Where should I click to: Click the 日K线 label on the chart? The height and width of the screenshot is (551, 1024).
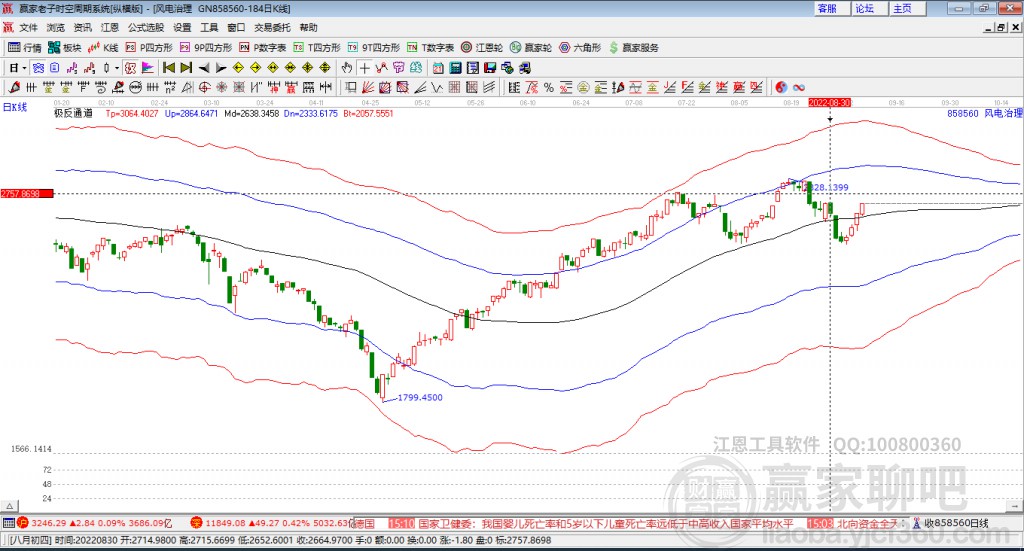pyautogui.click(x=15, y=107)
